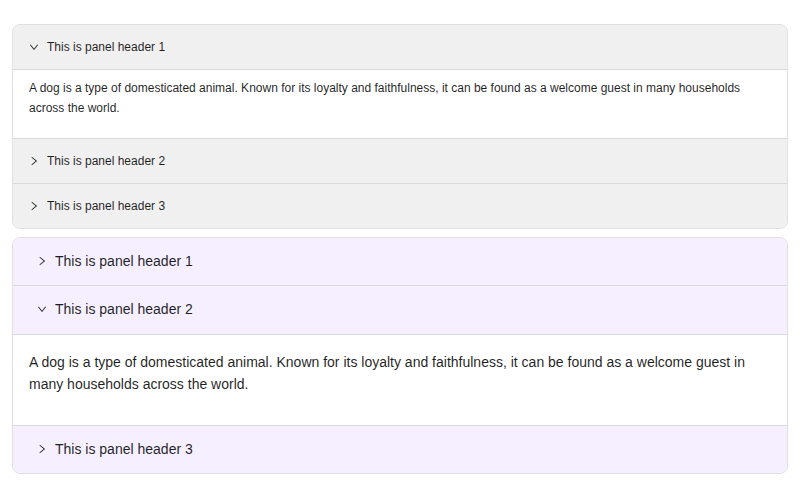800x498 pixels.
Task: Click empty purple header bar area of panel 2
Action: point(490,310)
